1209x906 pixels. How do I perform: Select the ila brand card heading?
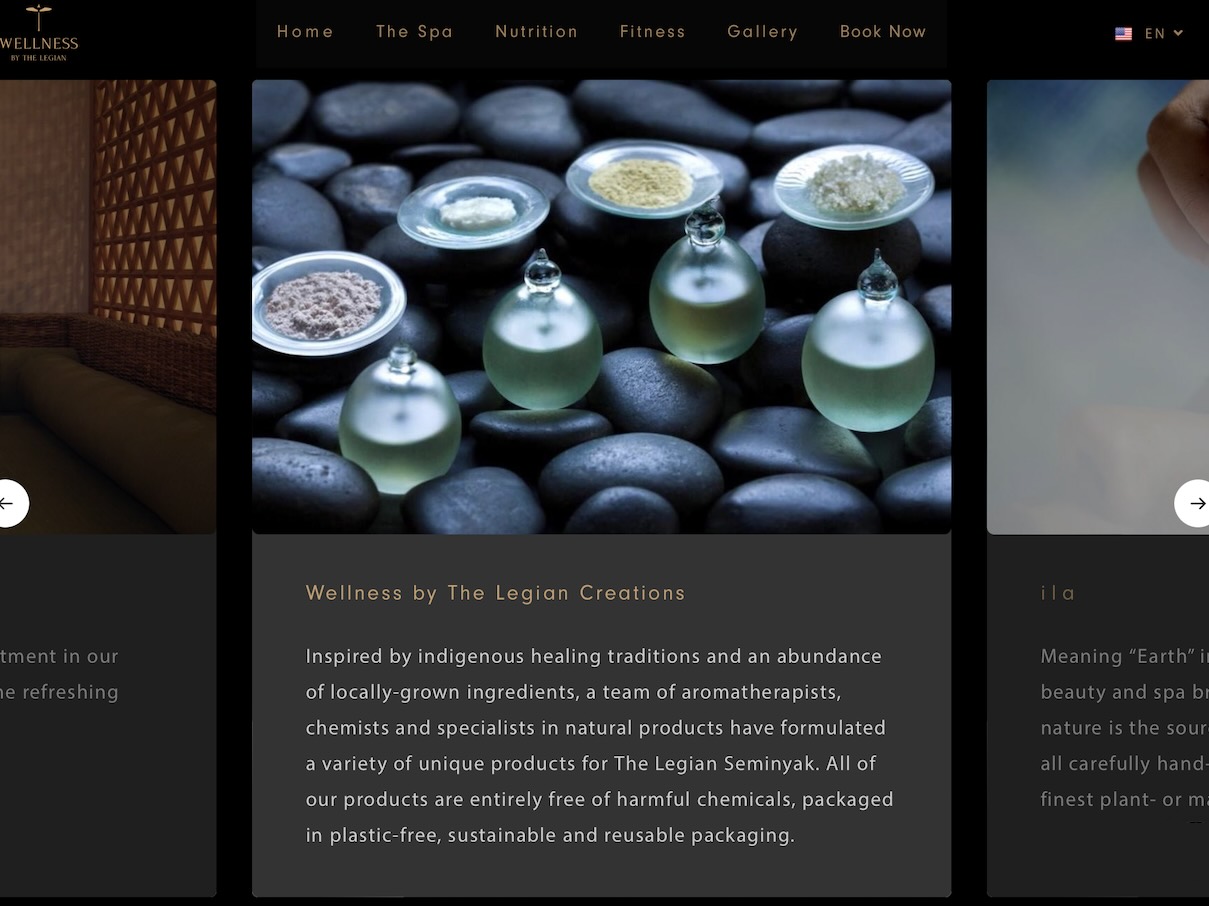coord(1058,593)
